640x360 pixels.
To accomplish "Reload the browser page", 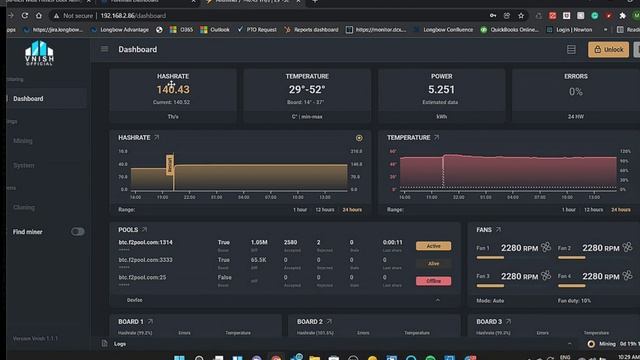I will click(x=25, y=16).
